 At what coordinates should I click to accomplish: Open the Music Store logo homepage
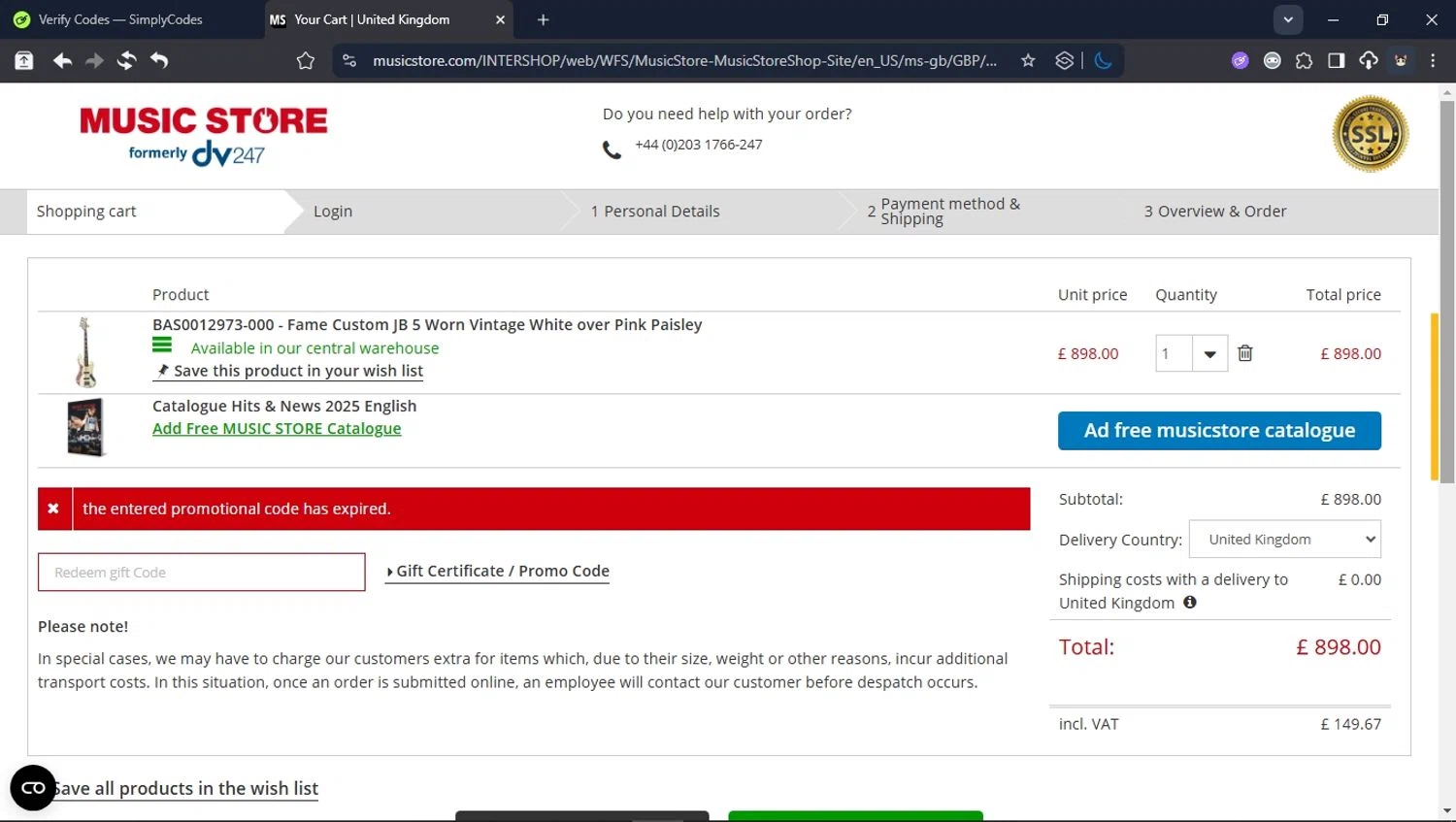coord(204,136)
